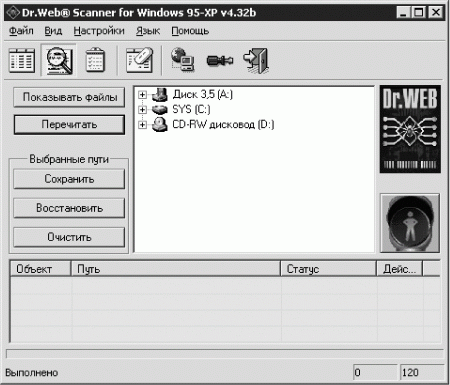
Task: Open the Вид menu
Action: click(x=53, y=31)
